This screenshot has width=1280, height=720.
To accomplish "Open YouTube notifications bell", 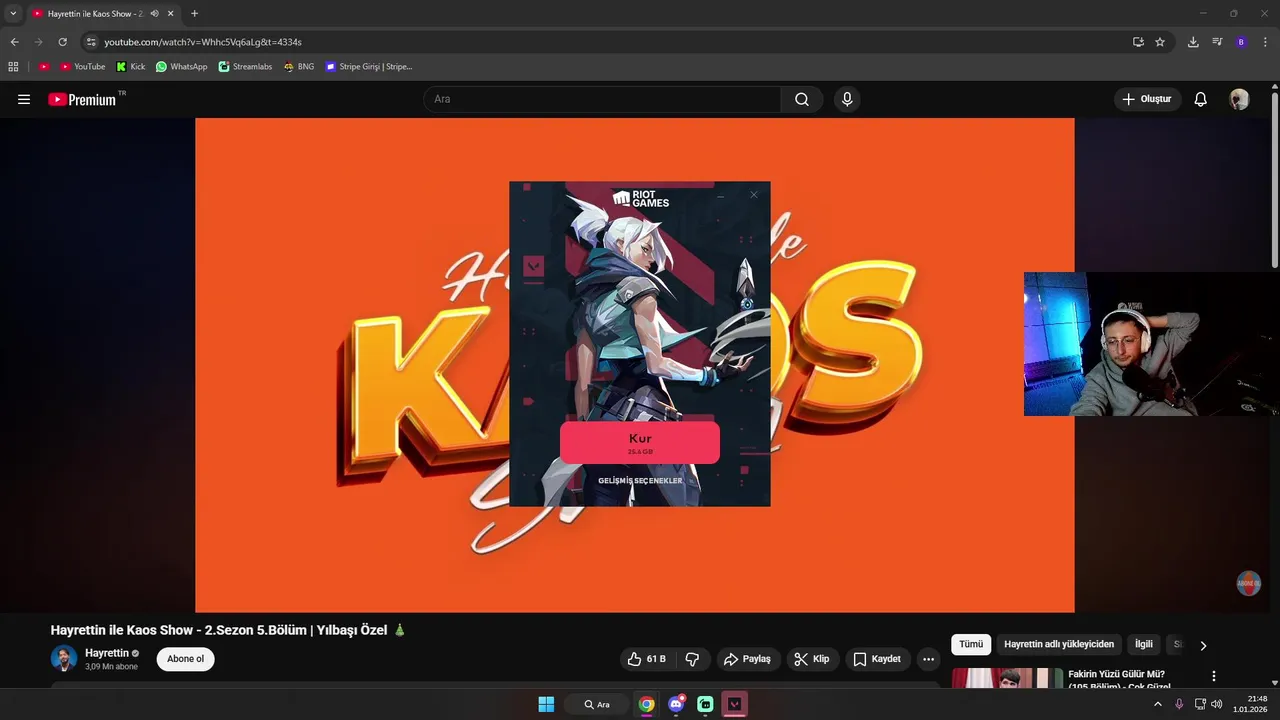I will coord(1201,99).
